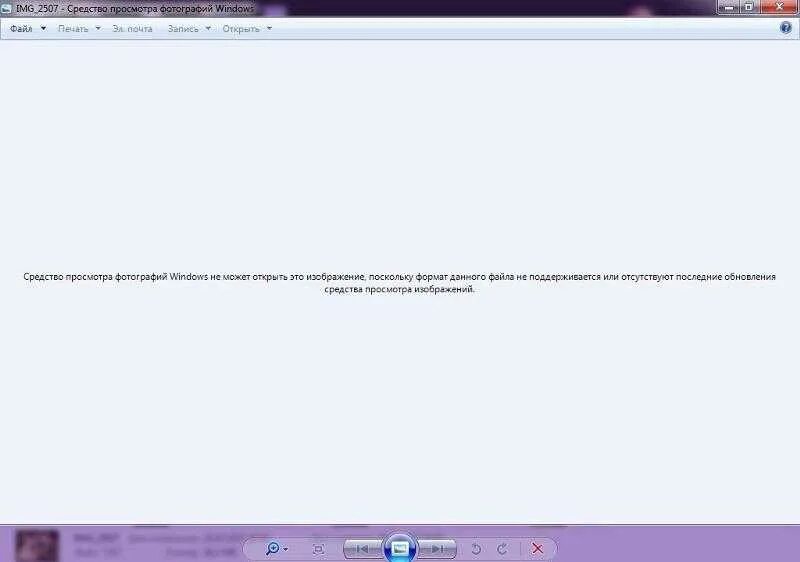Go to the next photo
This screenshot has width=800, height=562.
click(x=437, y=549)
